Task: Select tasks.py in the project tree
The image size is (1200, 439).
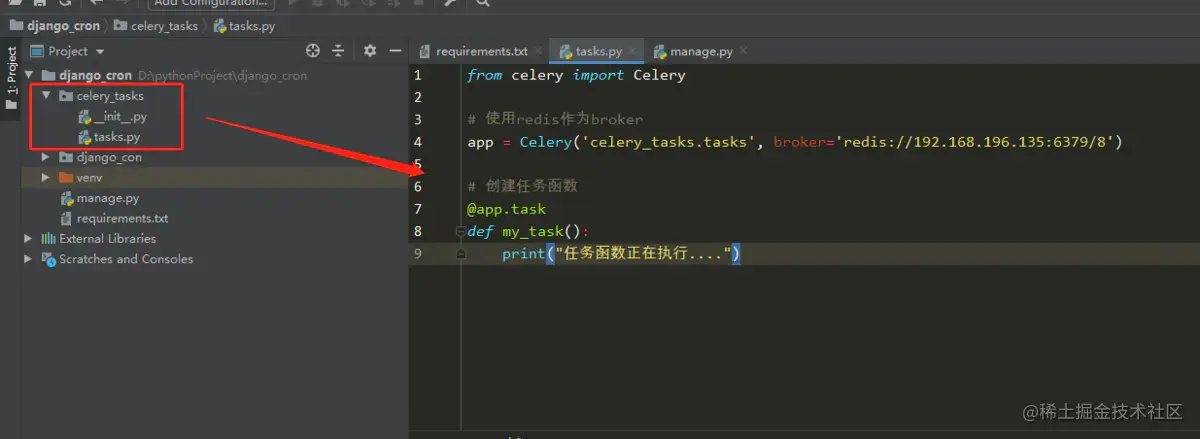Action: 117,137
